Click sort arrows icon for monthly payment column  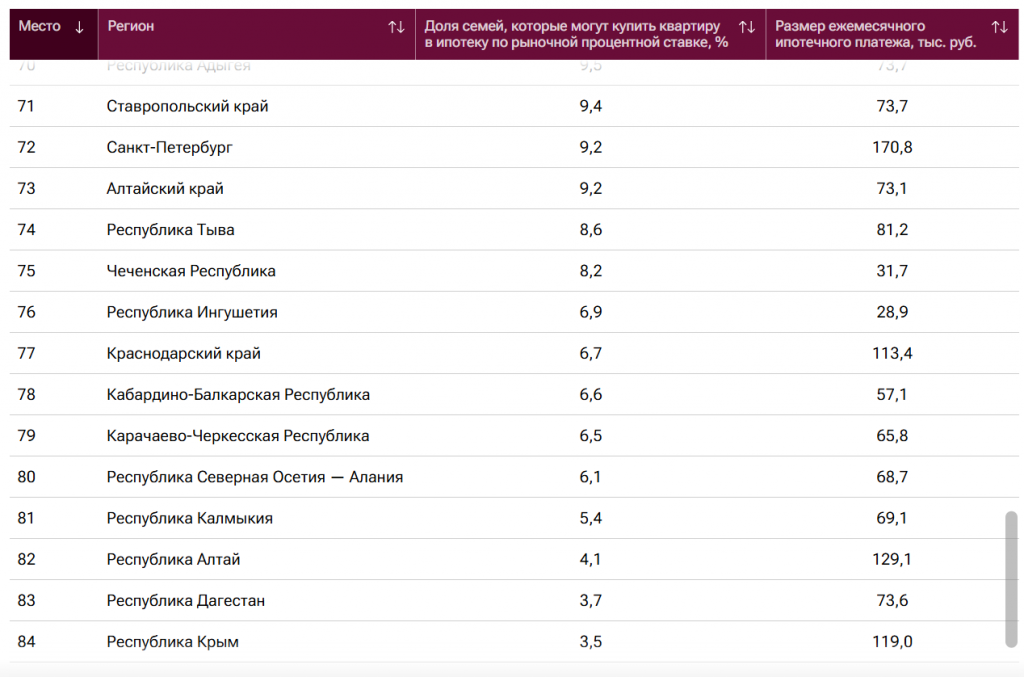tap(999, 27)
